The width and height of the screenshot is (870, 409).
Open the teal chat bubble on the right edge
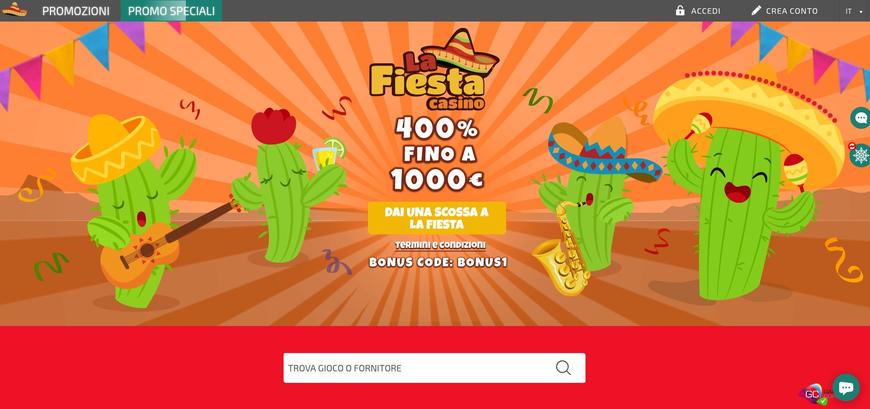[x=861, y=118]
